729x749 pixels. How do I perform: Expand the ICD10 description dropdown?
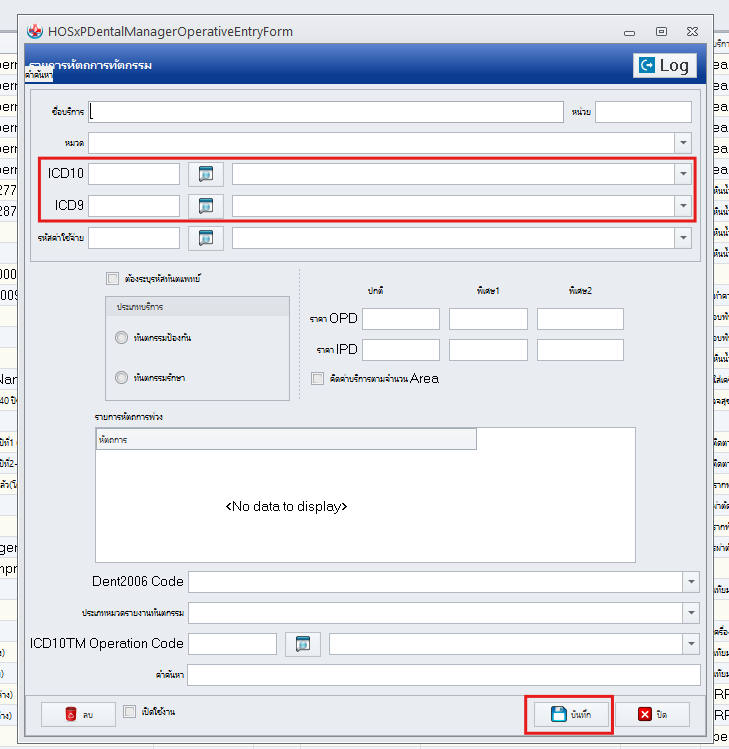(x=683, y=174)
